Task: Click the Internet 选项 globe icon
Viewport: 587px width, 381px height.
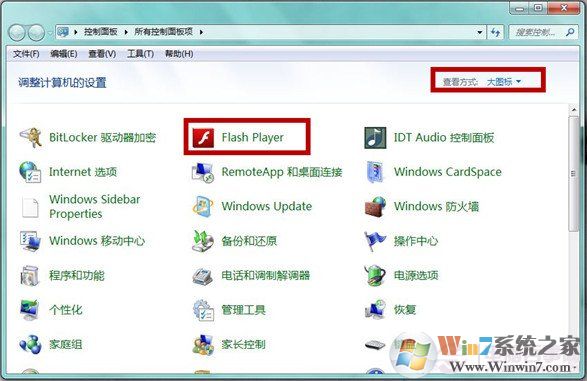Action: pyautogui.click(x=30, y=172)
